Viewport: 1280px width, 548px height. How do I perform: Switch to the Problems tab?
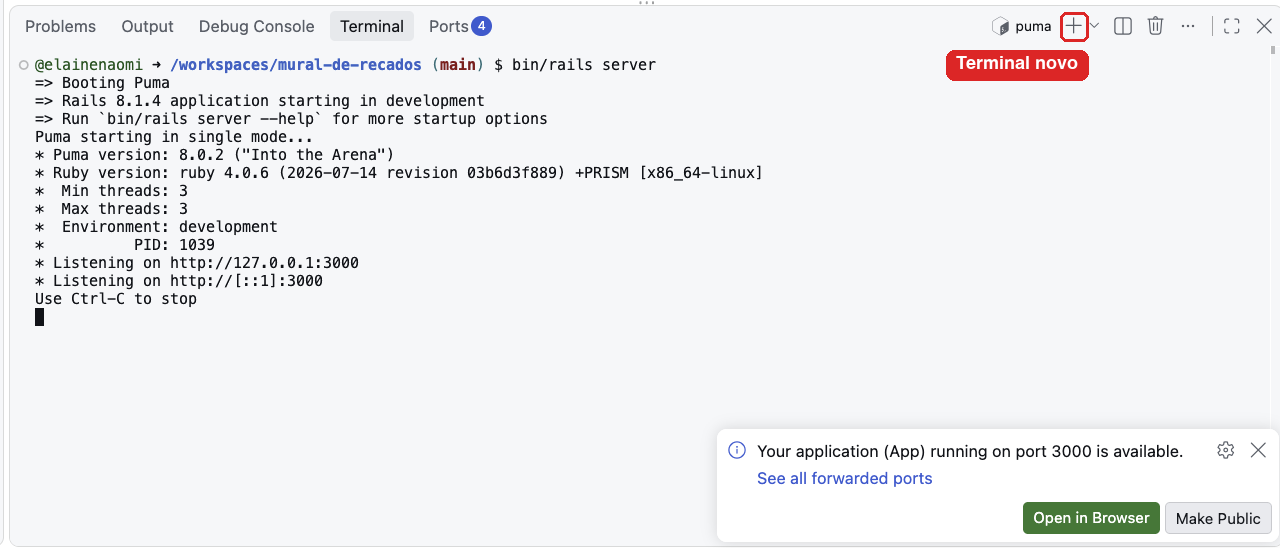pyautogui.click(x=60, y=27)
